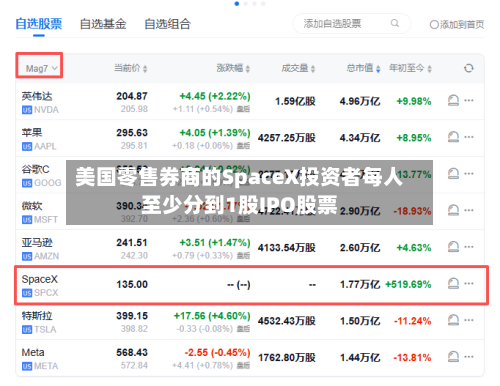The height and width of the screenshot is (386, 500).
Task: Click the META ticker symbol
Action: point(46,366)
